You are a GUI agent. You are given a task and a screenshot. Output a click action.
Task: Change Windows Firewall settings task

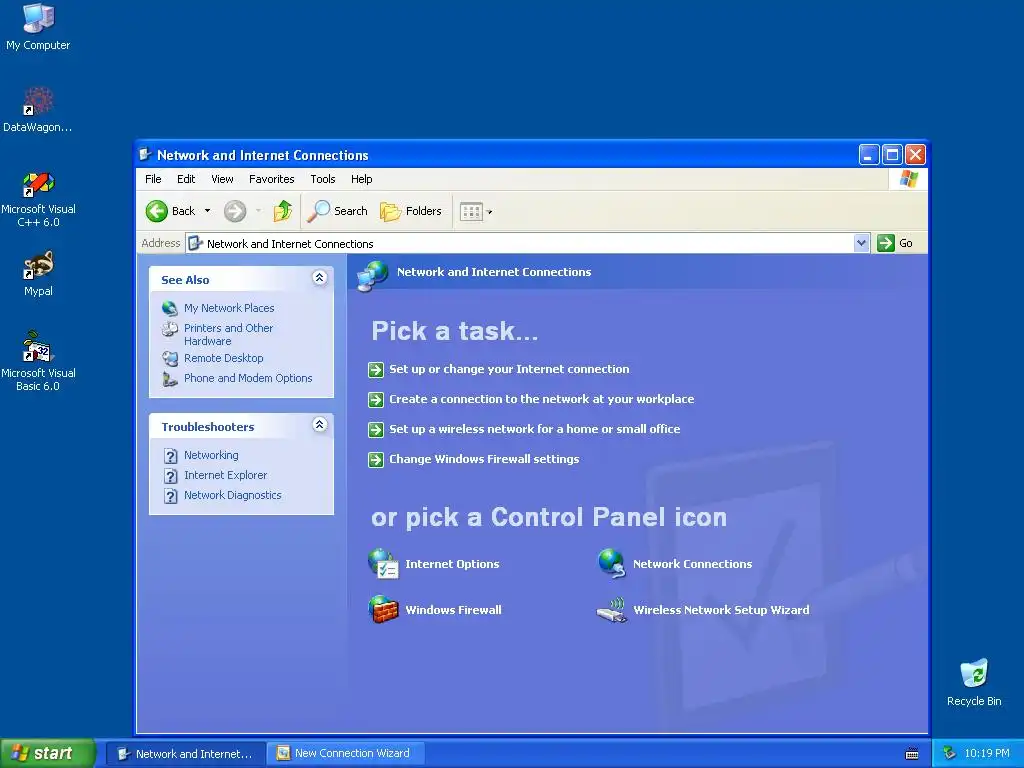(484, 459)
